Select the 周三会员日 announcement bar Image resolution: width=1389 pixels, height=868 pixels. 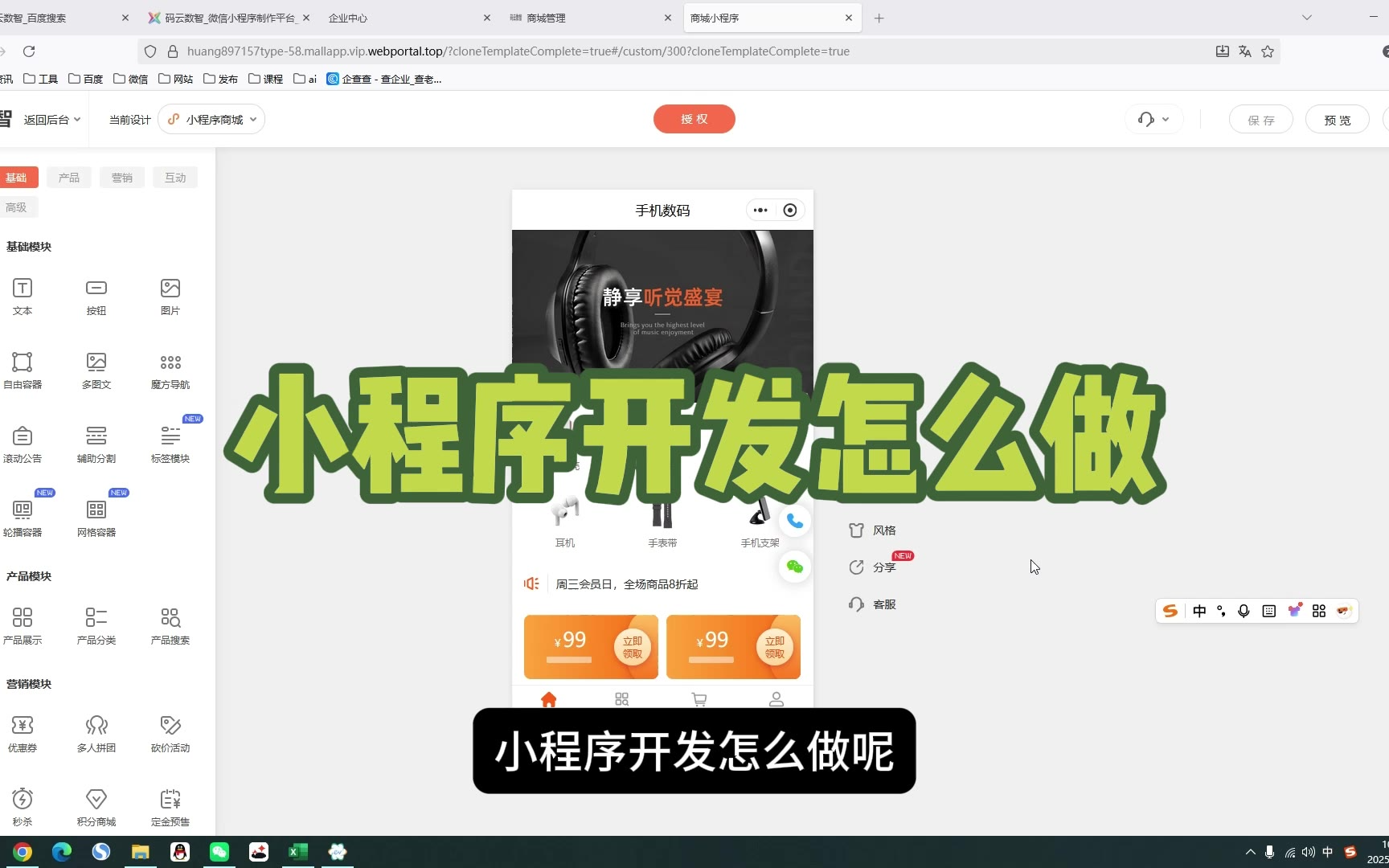click(x=662, y=584)
